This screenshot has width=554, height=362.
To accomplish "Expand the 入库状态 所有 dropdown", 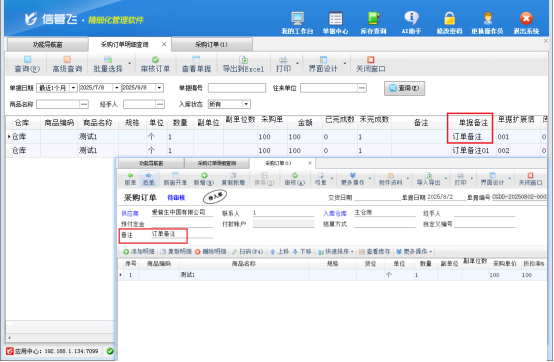I will (246, 104).
